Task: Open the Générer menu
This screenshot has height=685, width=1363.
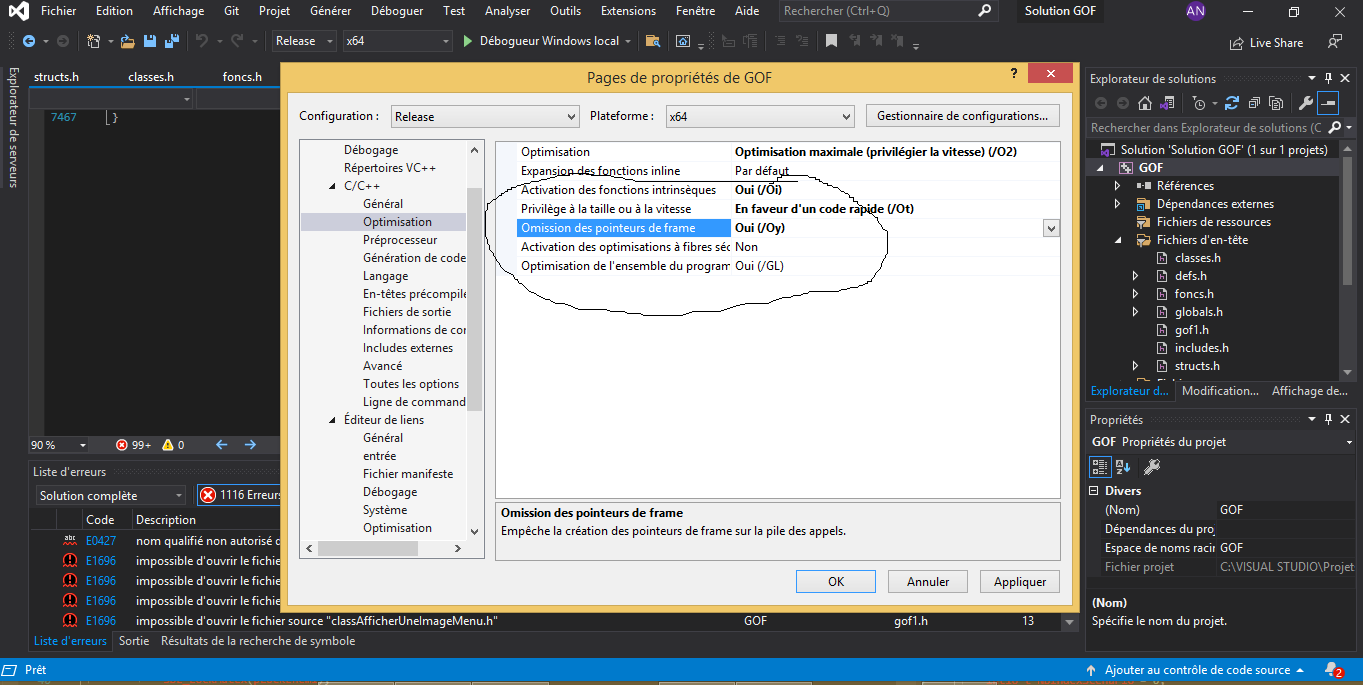Action: click(x=330, y=11)
